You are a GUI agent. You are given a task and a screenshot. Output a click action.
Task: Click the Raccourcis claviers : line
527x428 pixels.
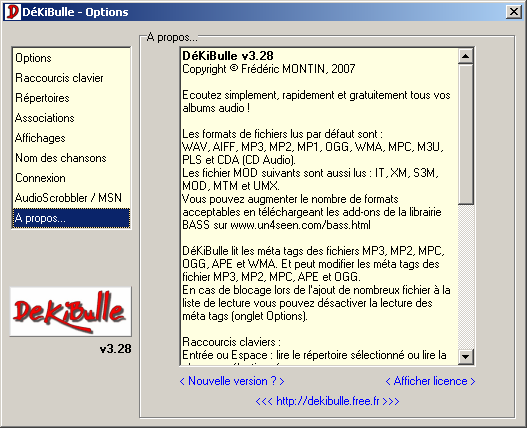[231, 342]
